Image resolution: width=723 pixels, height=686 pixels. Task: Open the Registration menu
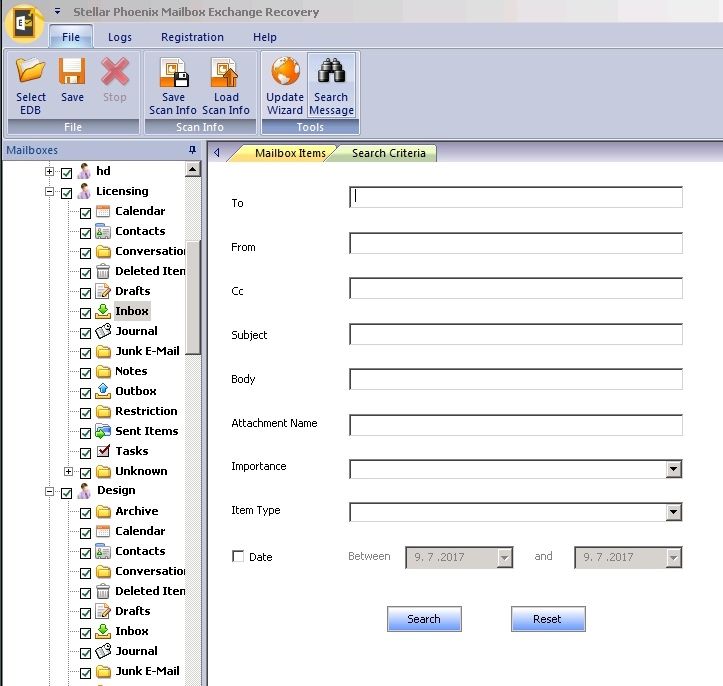[192, 37]
